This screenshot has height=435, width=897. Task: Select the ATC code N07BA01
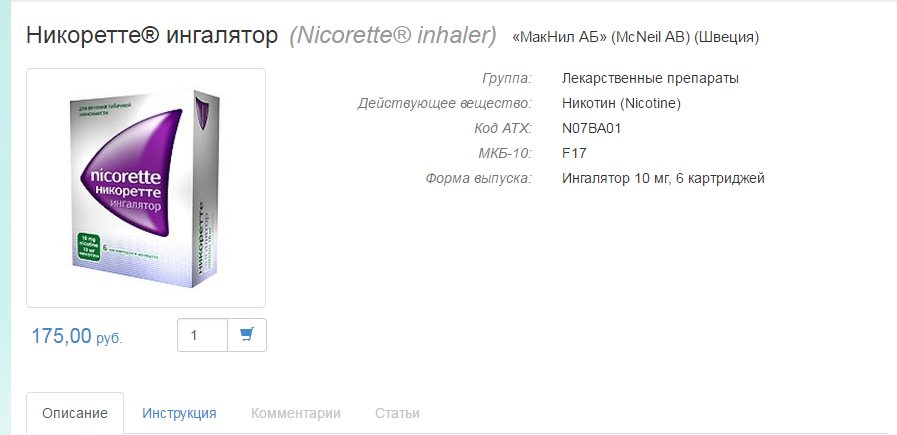click(592, 129)
